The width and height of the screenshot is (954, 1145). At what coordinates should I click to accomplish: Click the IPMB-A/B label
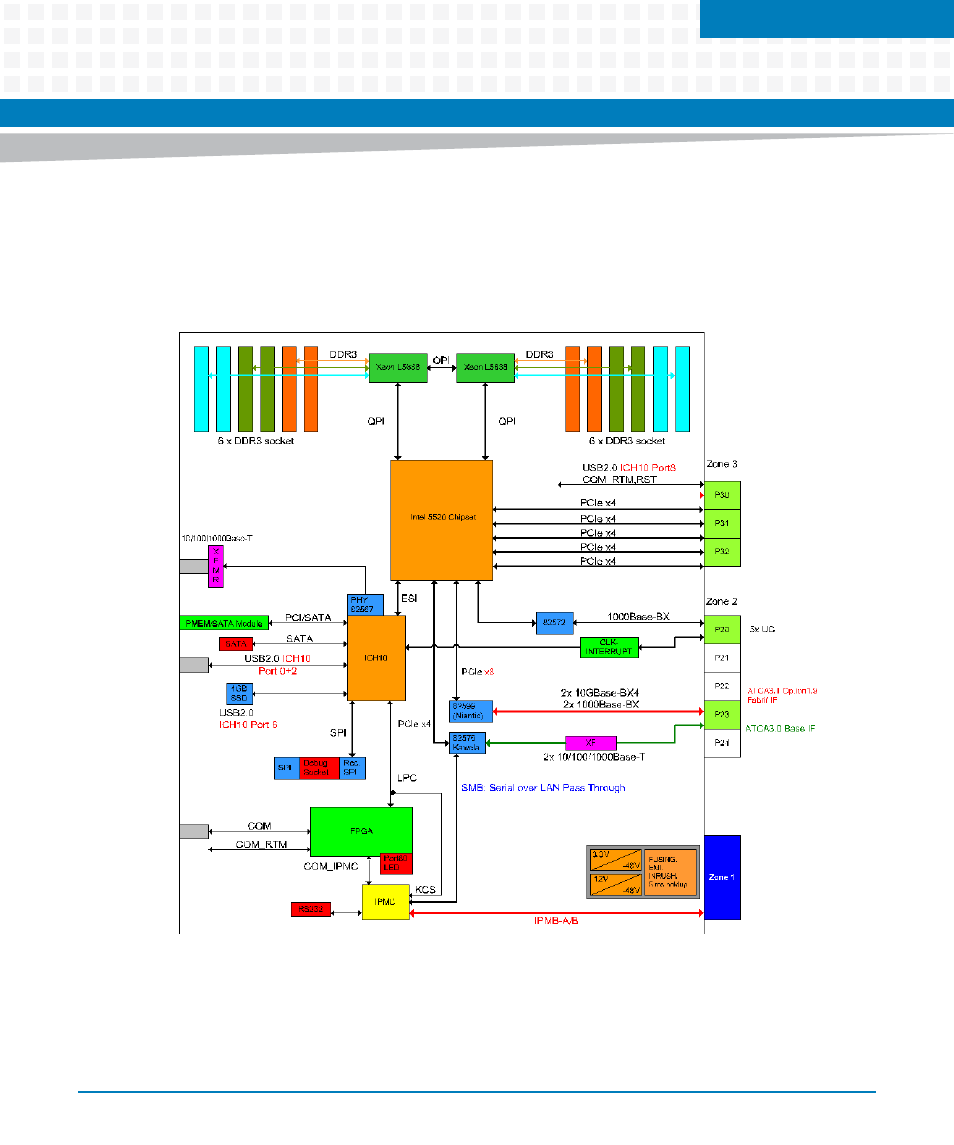click(x=556, y=921)
